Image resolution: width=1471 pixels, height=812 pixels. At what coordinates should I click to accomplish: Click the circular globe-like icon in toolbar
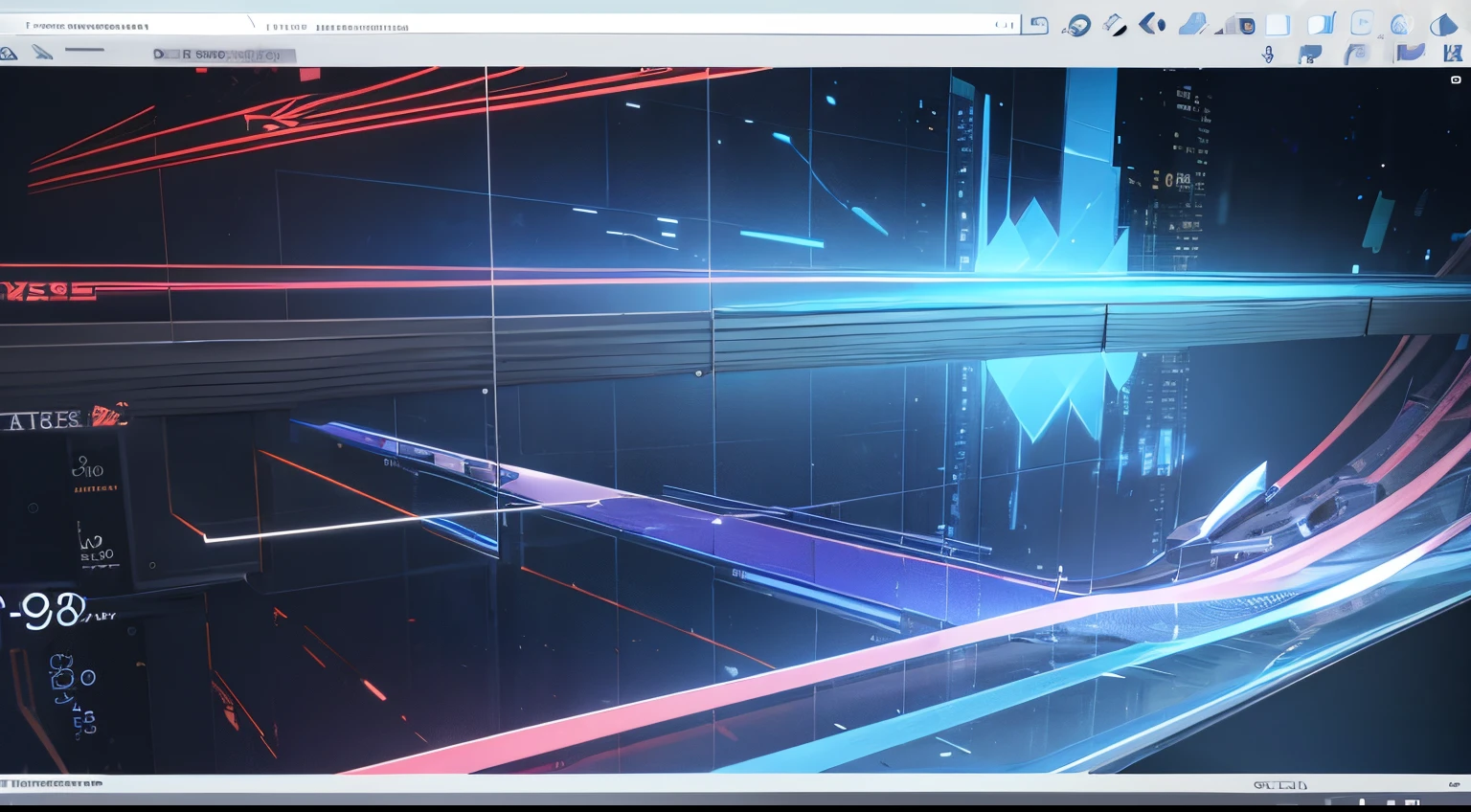click(1401, 25)
